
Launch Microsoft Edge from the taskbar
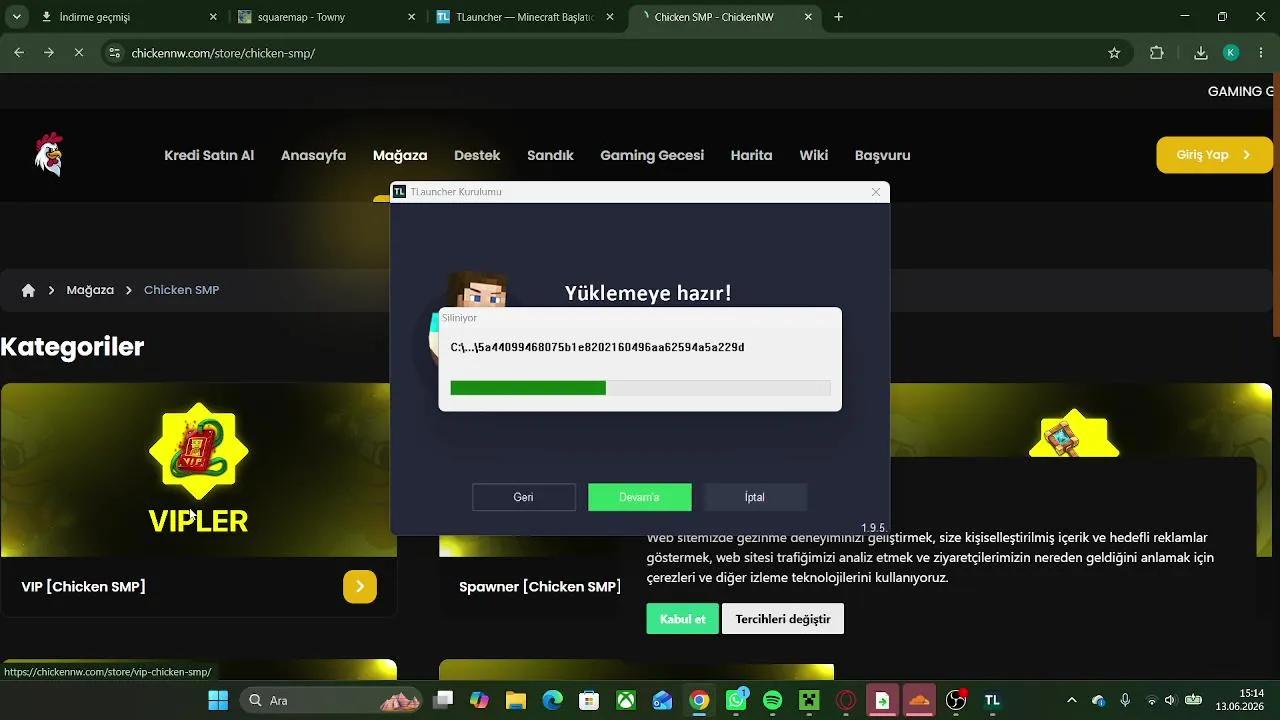[552, 700]
